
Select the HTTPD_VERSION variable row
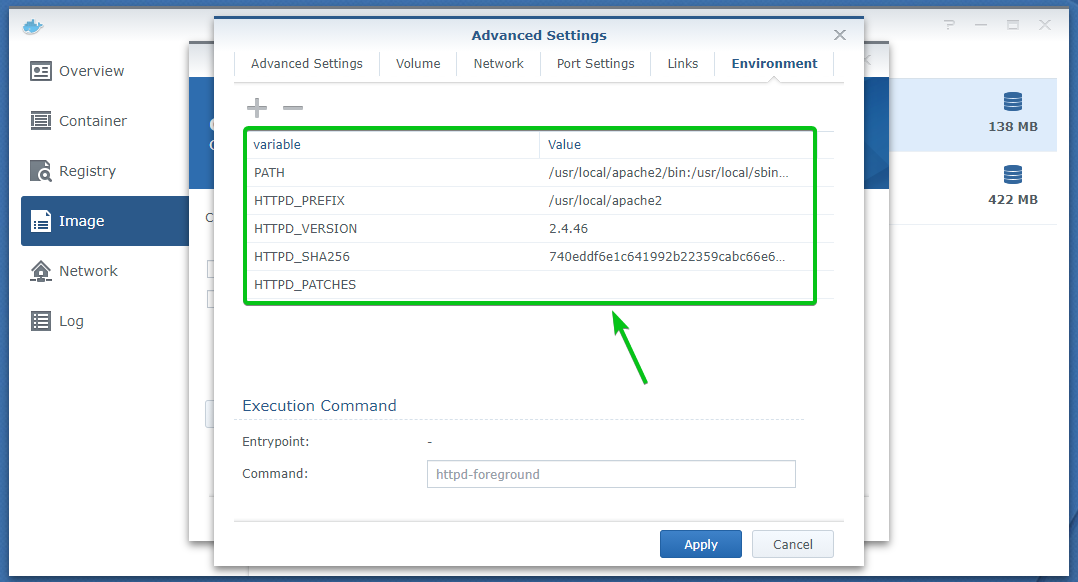click(x=306, y=229)
